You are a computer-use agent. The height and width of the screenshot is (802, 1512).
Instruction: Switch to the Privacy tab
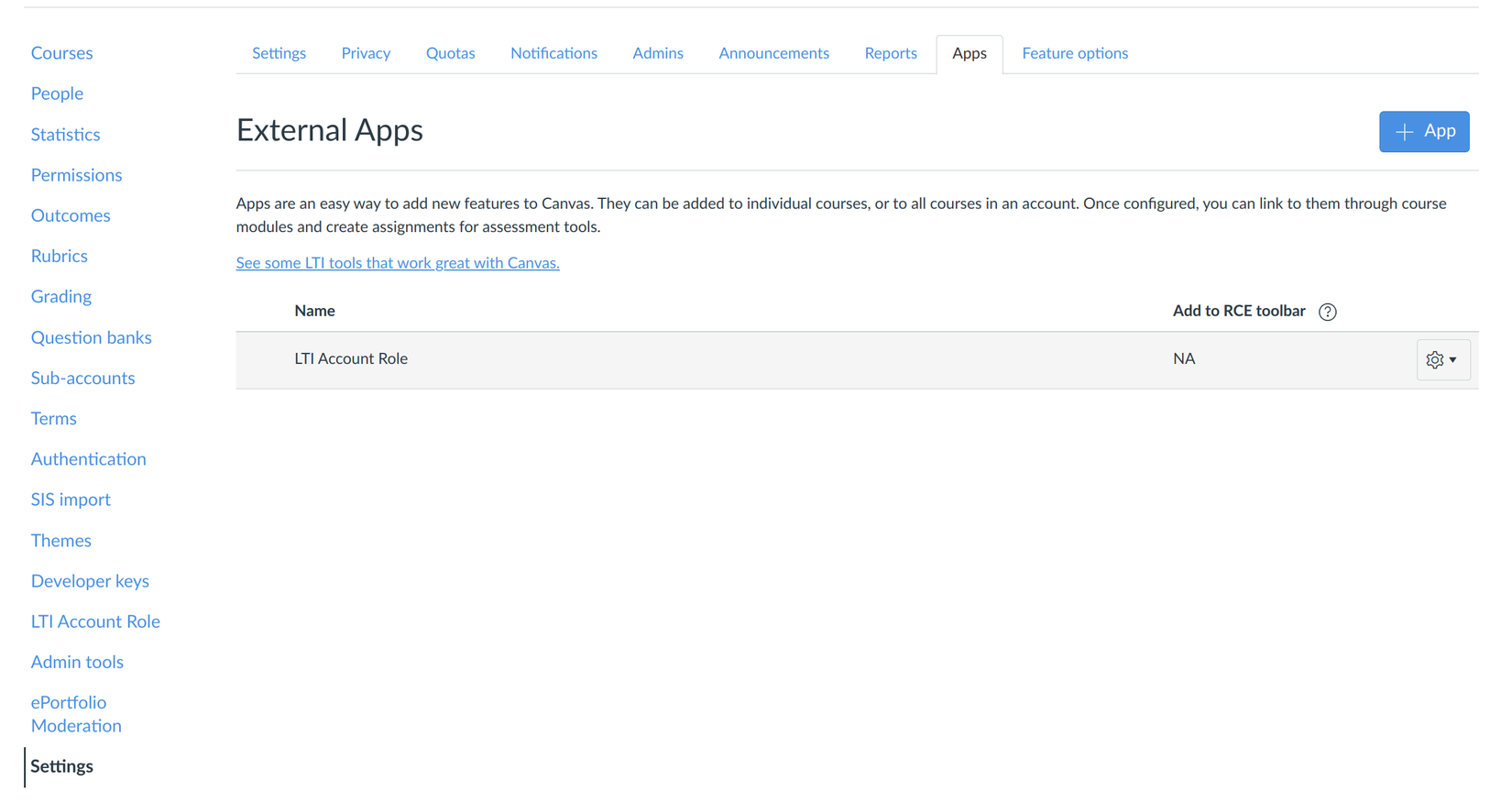pos(366,53)
